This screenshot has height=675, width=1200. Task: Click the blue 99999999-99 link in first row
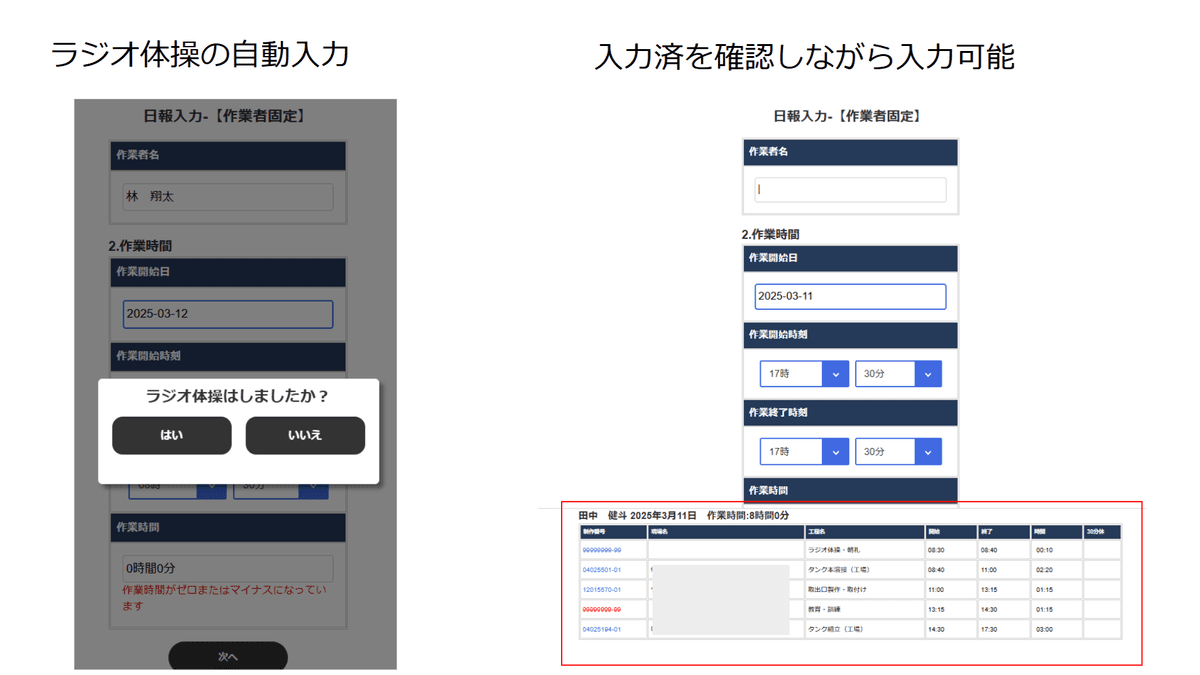pos(602,550)
